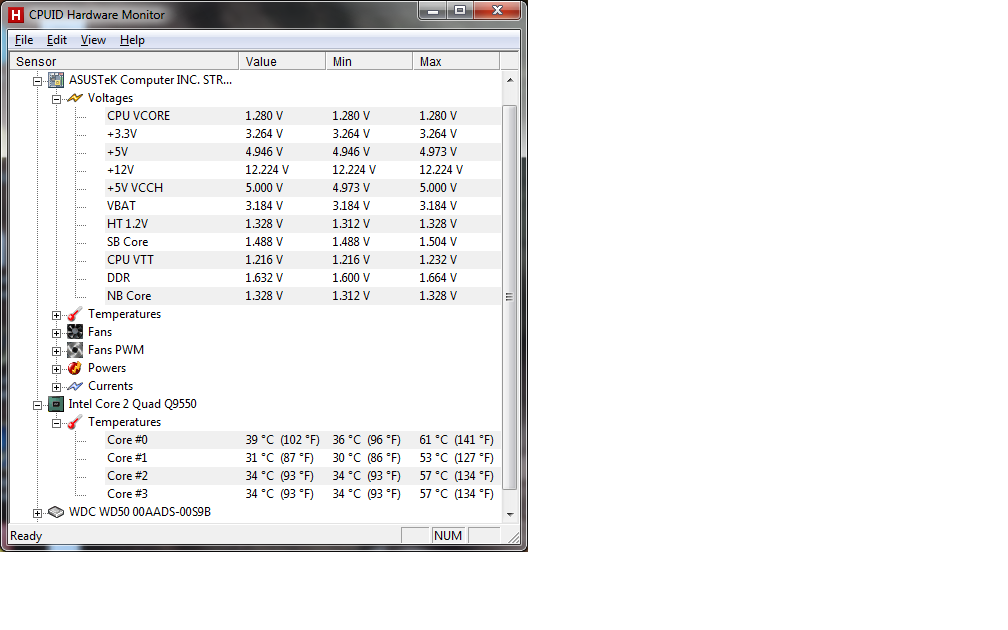Expand the motherboard Temperatures branch
1008x630 pixels.
click(x=56, y=315)
